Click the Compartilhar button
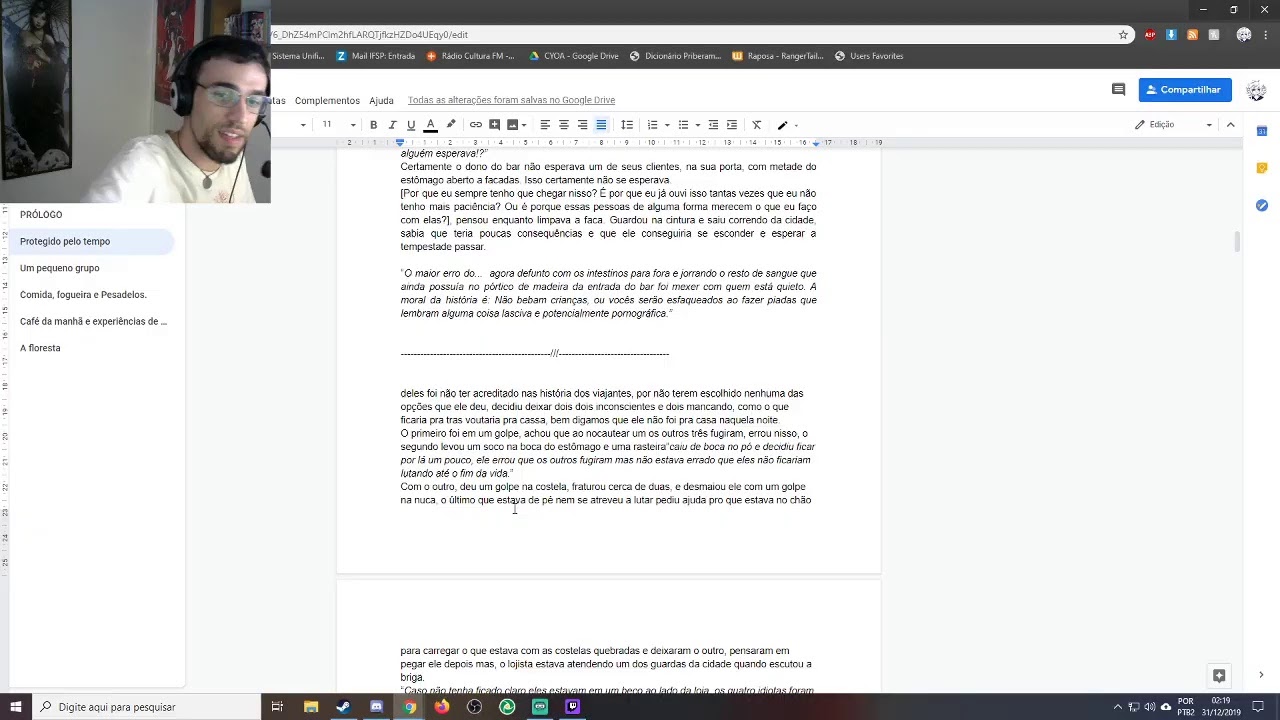This screenshot has width=1280, height=720. click(1185, 89)
